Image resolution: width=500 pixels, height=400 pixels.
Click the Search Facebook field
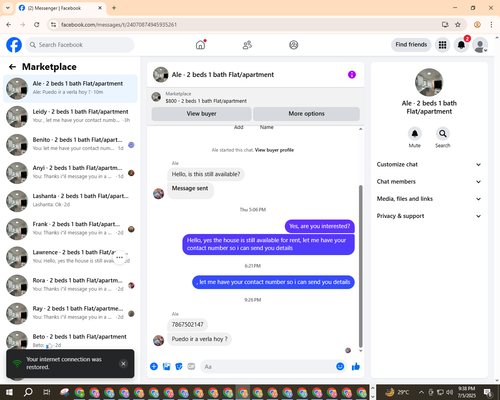pos(80,45)
